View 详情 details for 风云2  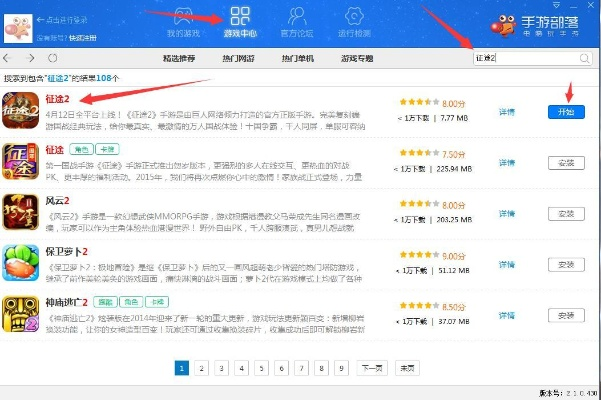507,214
